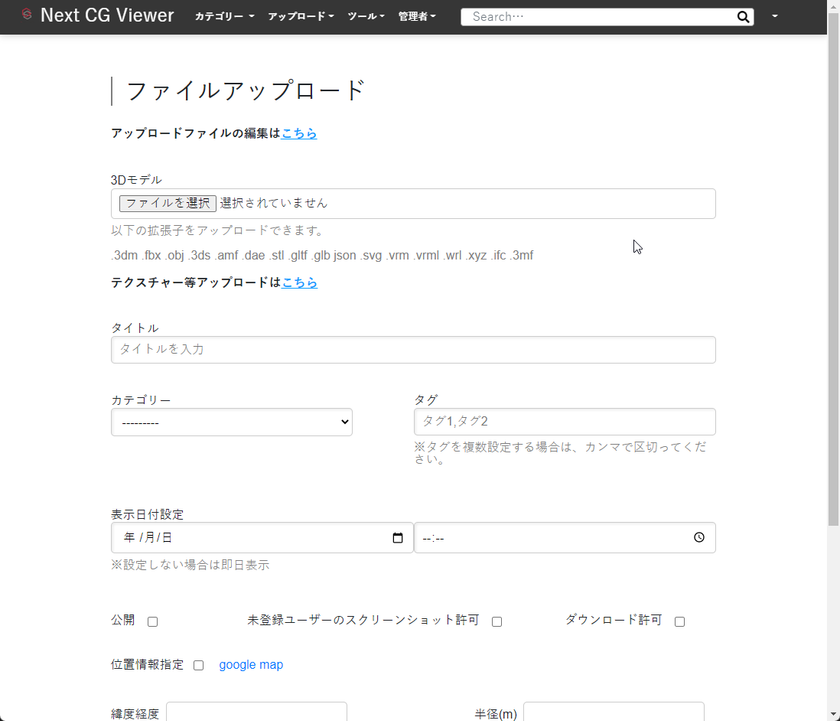Viewport: 840px width, 721px height.
Task: Open the user dropdown arrow at the right of the navbar
Action: click(x=775, y=16)
